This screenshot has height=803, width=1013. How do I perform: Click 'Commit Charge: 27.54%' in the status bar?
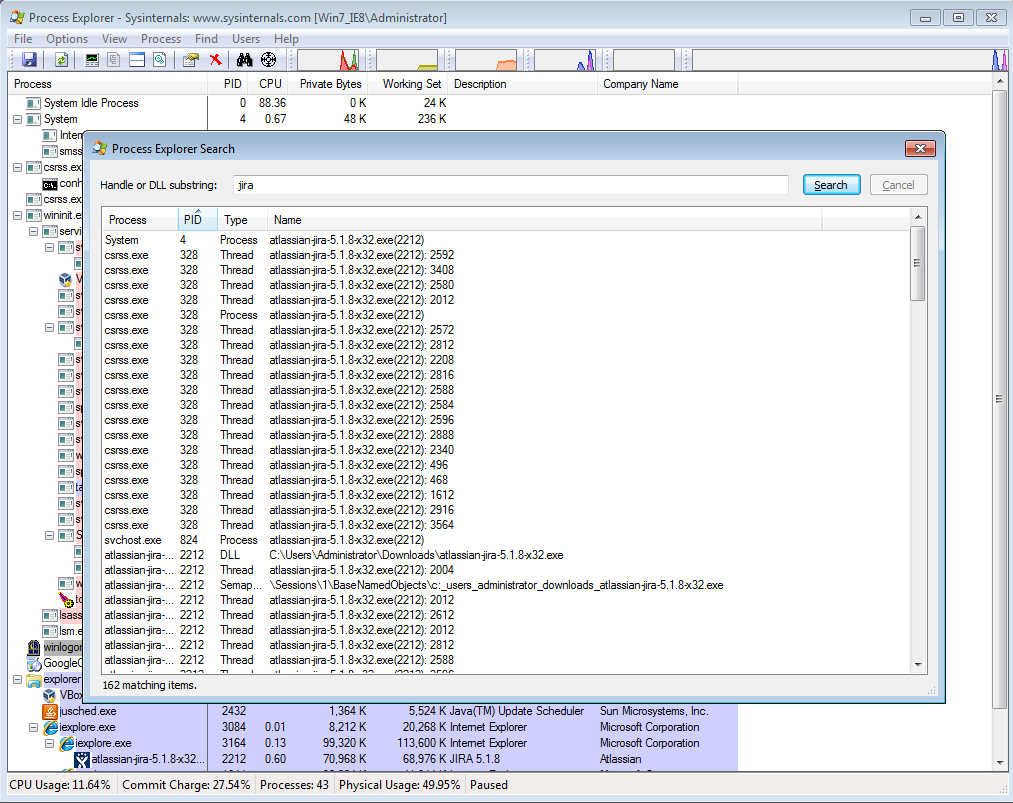pos(186,785)
